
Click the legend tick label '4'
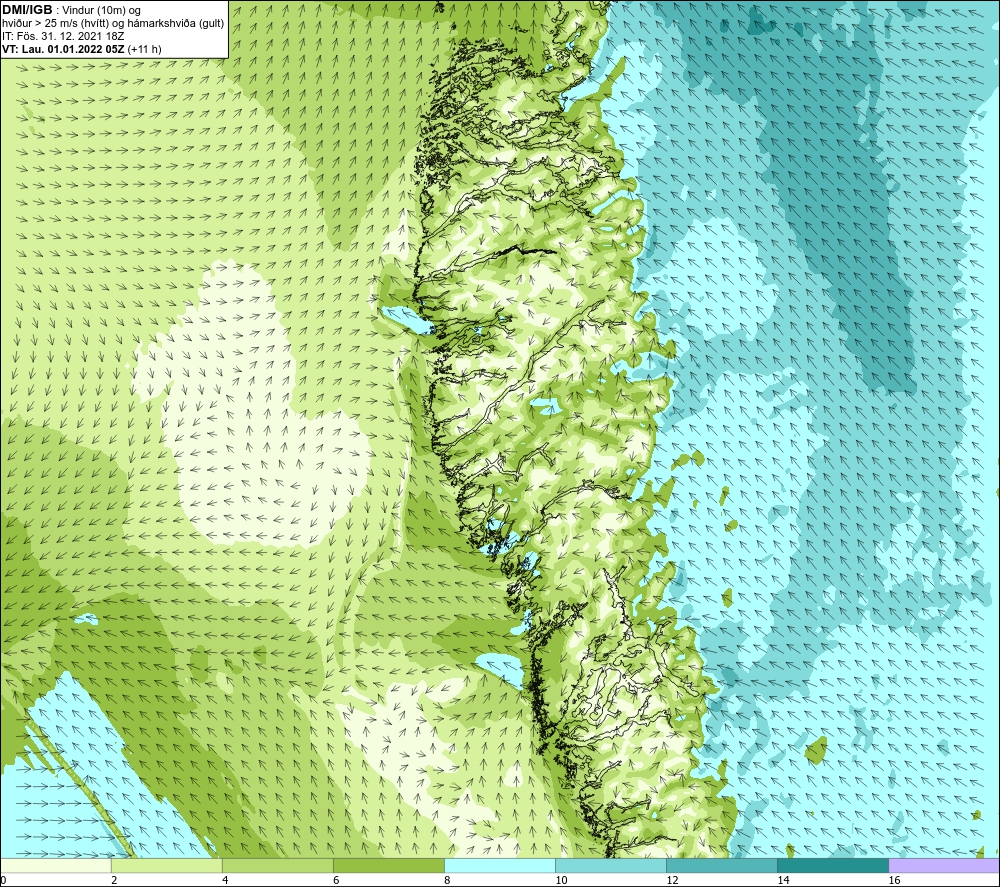pyautogui.click(x=225, y=880)
